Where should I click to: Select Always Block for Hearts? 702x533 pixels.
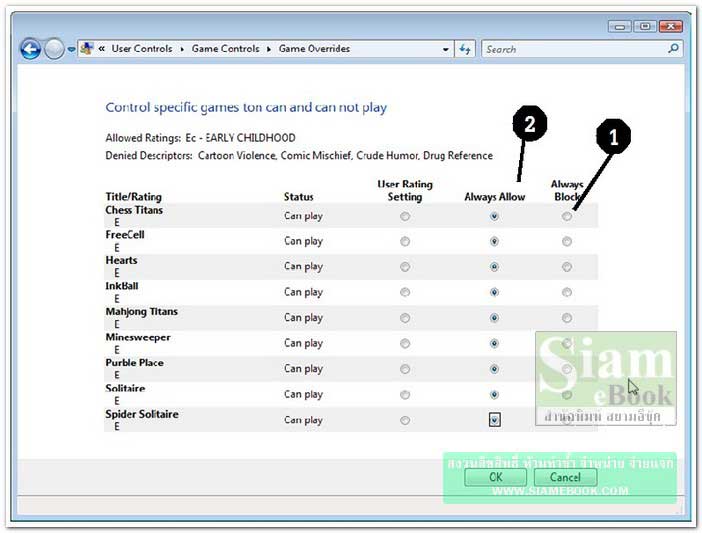[x=567, y=267]
